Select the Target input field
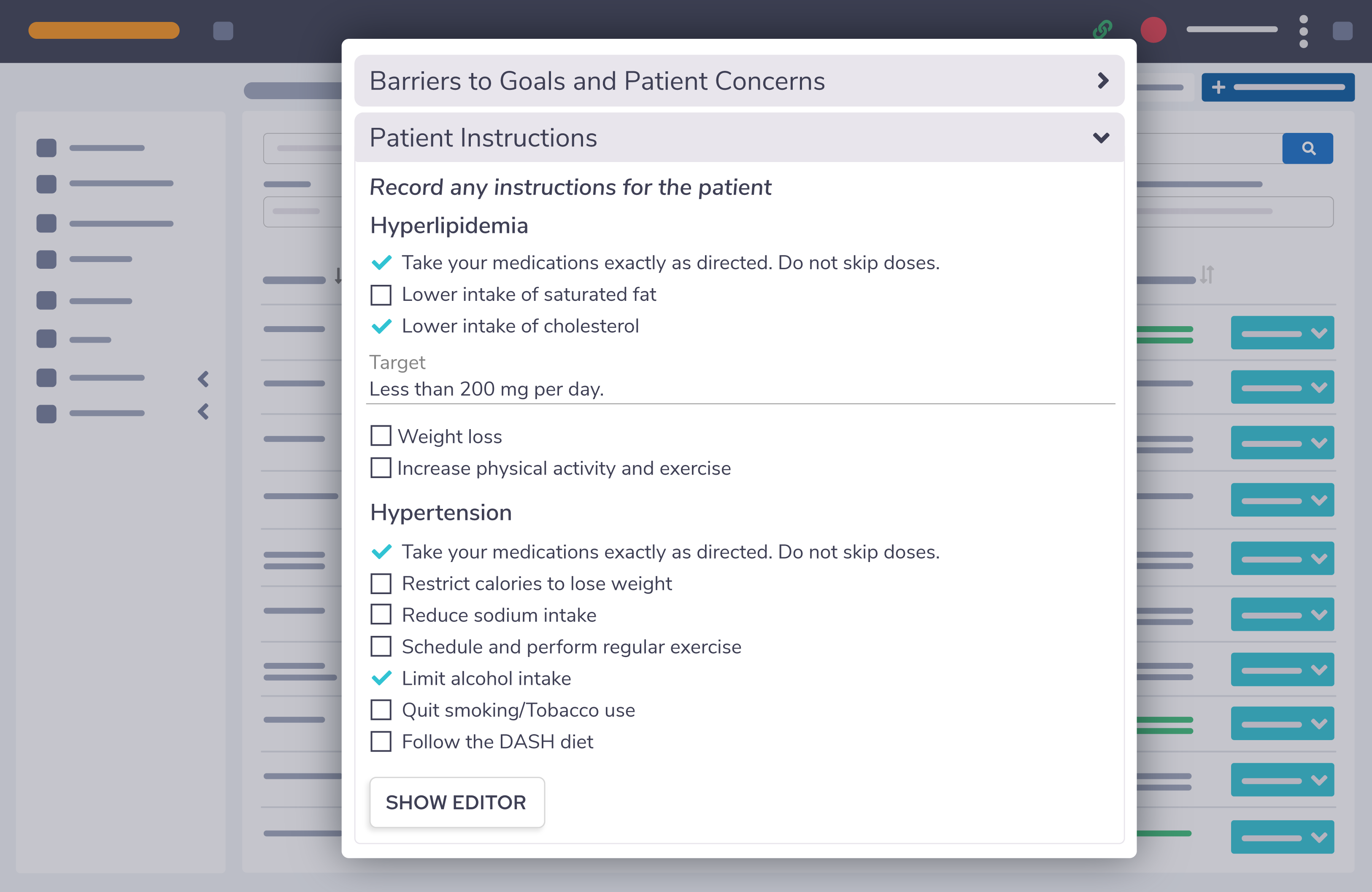Viewport: 1372px width, 892px height. coord(740,388)
